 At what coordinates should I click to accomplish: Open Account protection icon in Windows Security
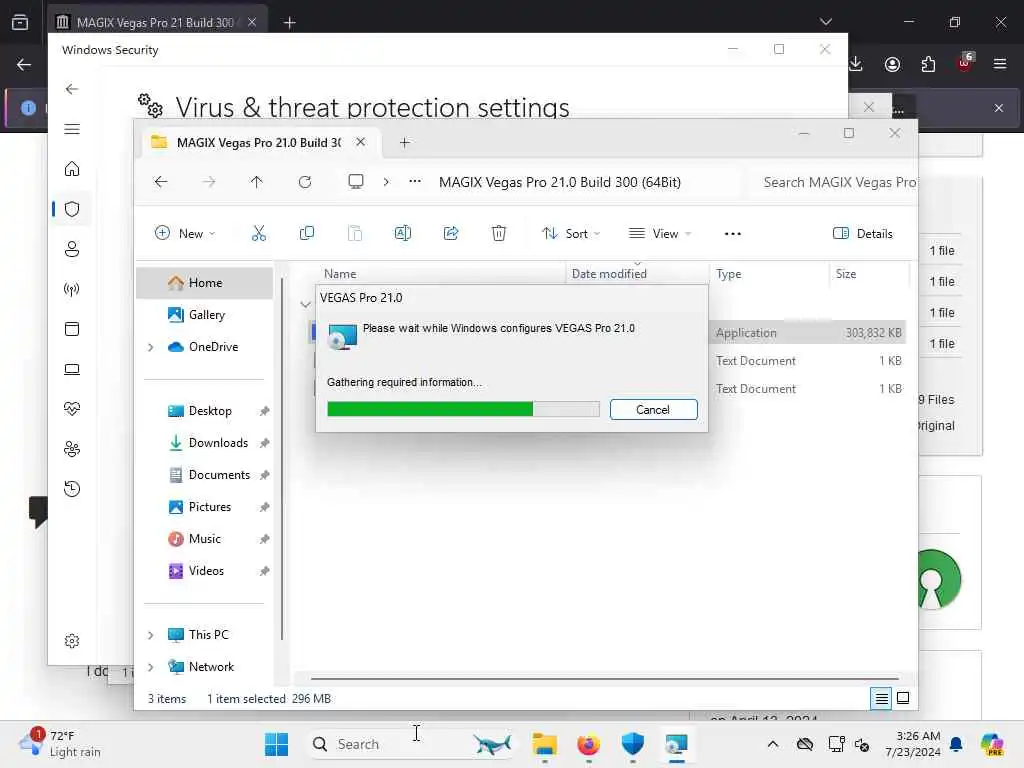pos(72,249)
